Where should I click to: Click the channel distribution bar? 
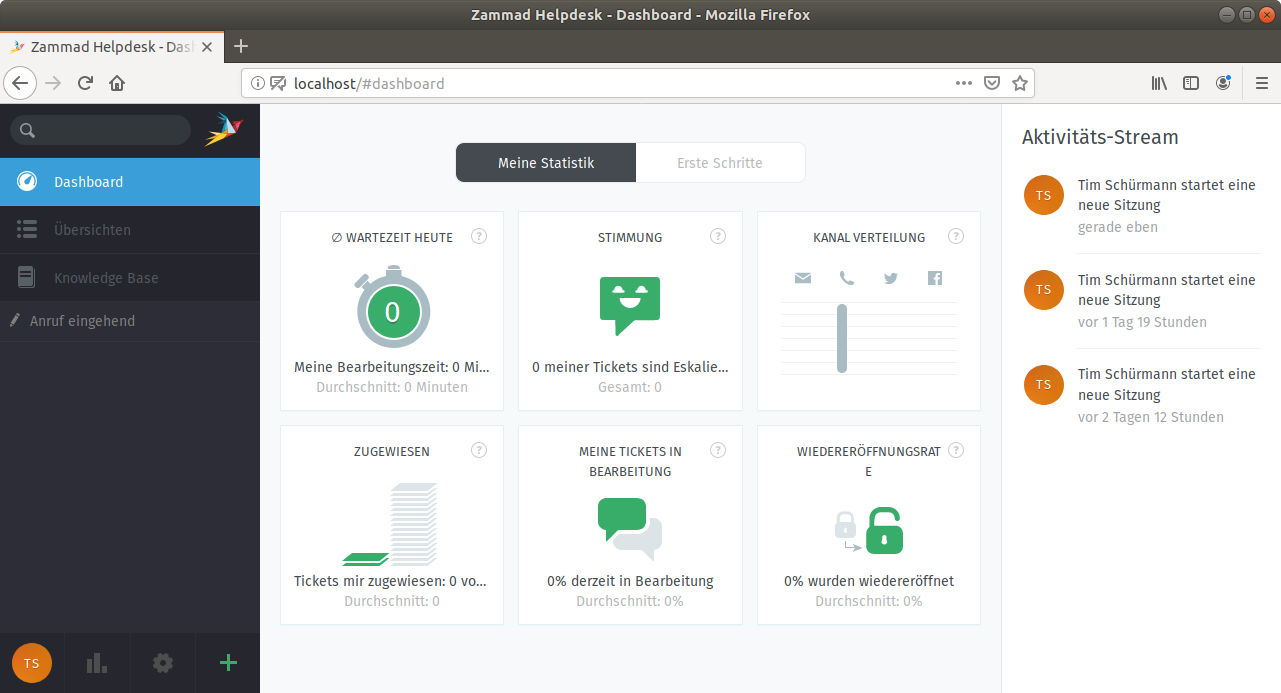842,339
